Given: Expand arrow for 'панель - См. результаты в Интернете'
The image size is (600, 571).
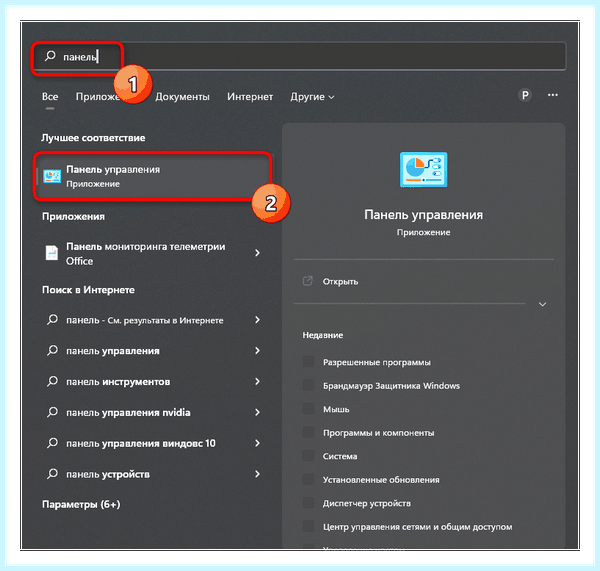Looking at the screenshot, I should click(258, 320).
